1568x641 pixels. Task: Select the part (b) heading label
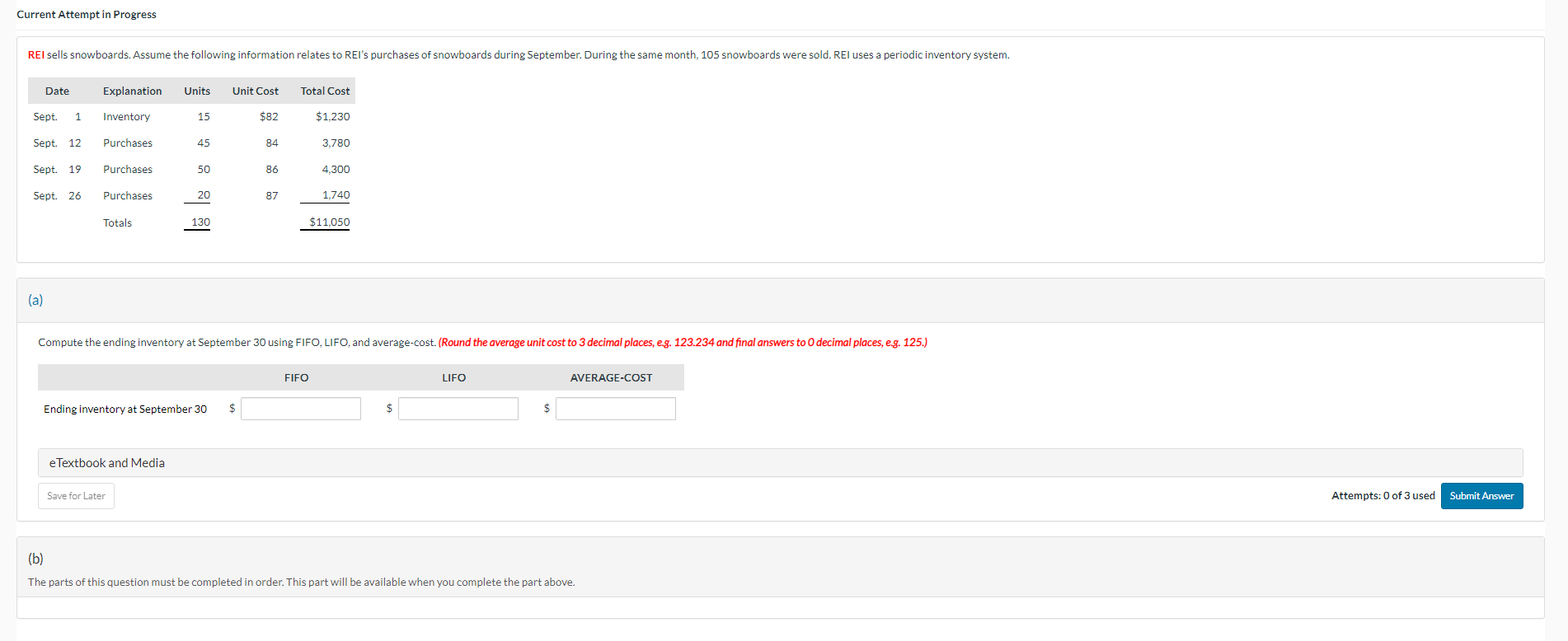[35, 559]
